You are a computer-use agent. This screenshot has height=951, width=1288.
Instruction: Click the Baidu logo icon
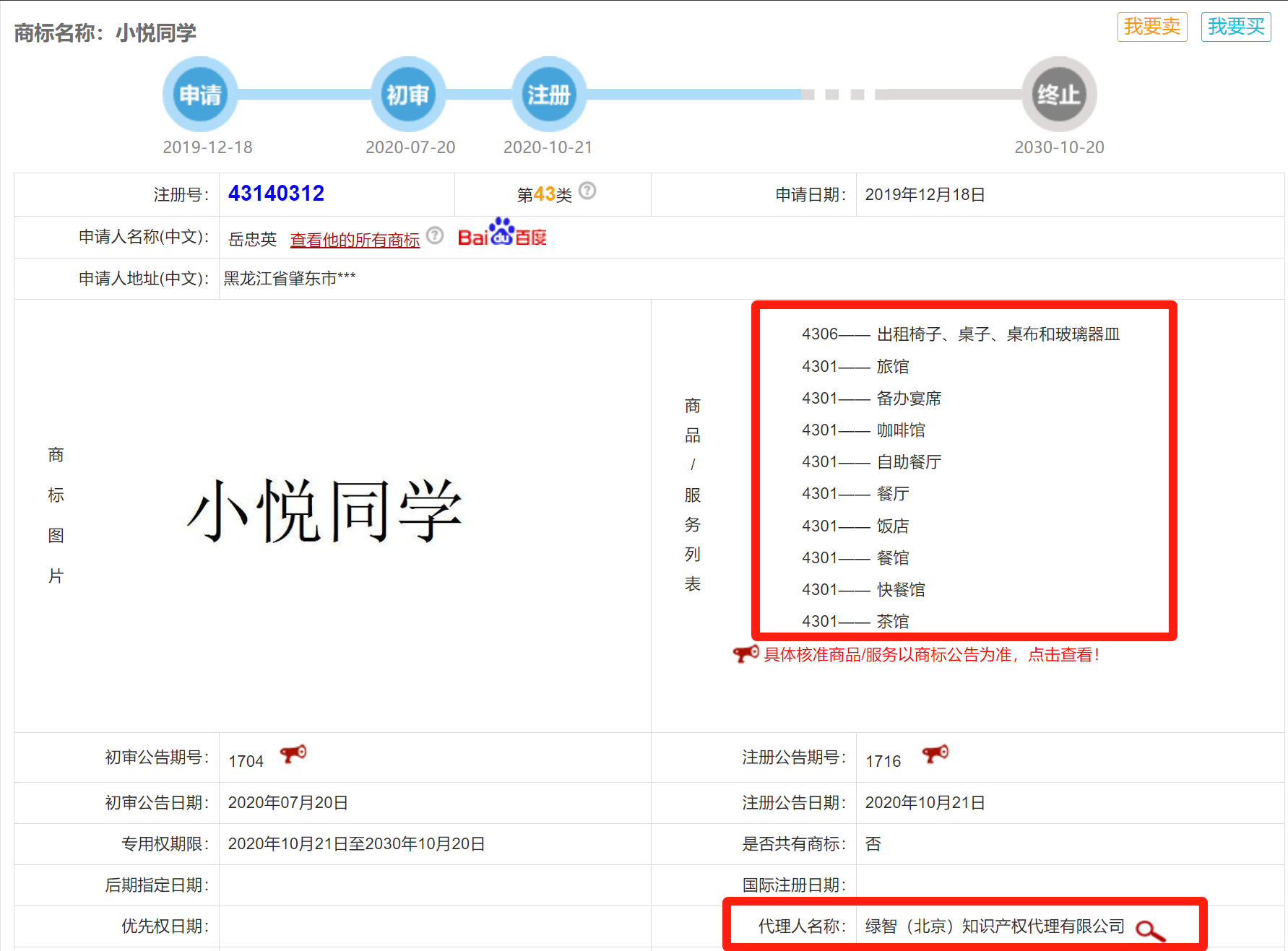point(502,233)
